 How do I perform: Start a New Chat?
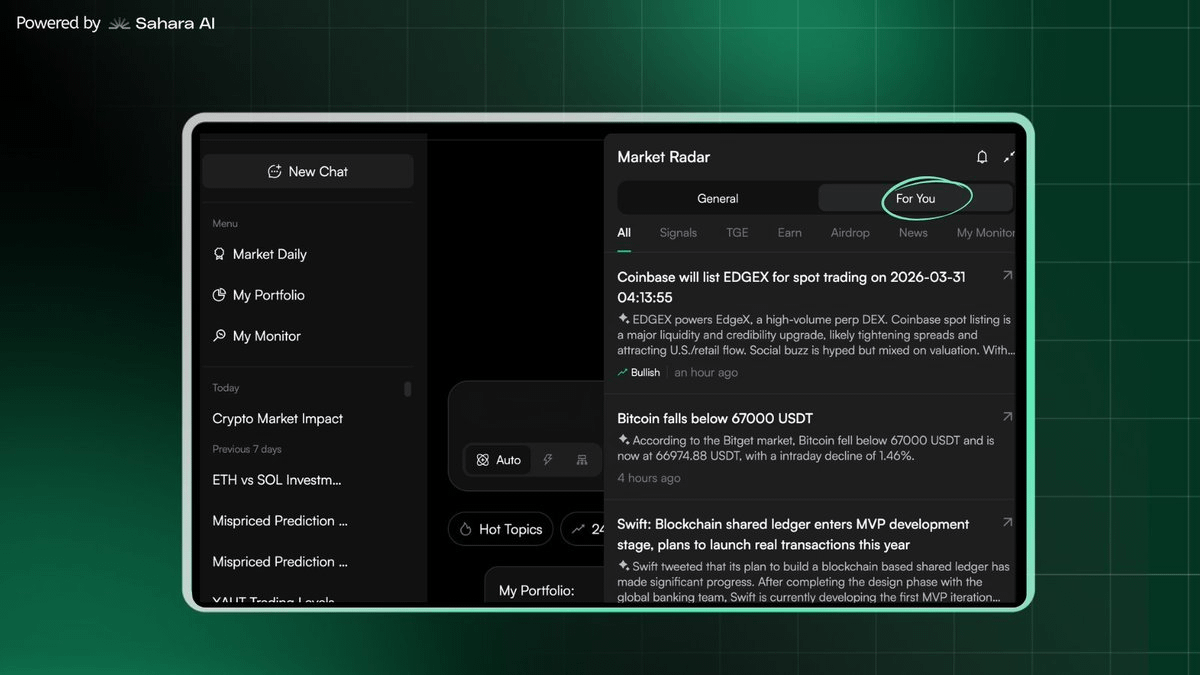[308, 171]
